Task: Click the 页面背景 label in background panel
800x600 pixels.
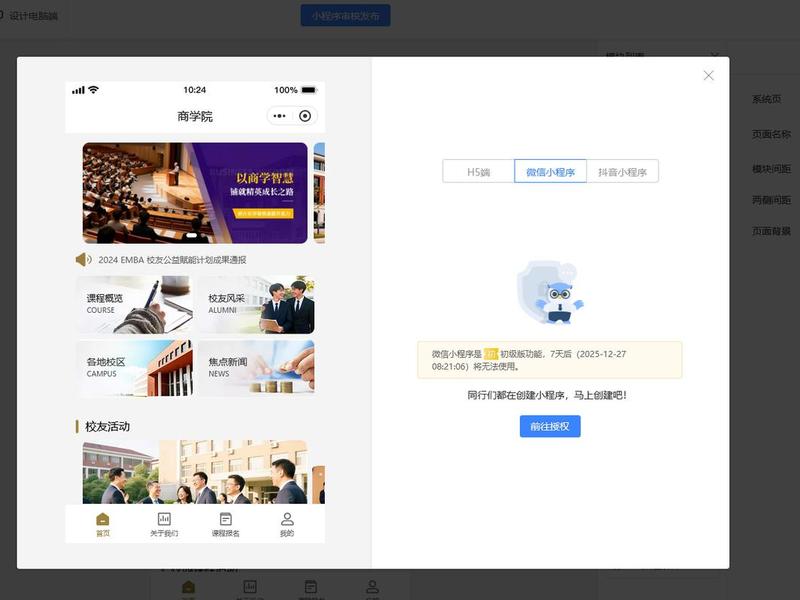Action: (x=771, y=231)
